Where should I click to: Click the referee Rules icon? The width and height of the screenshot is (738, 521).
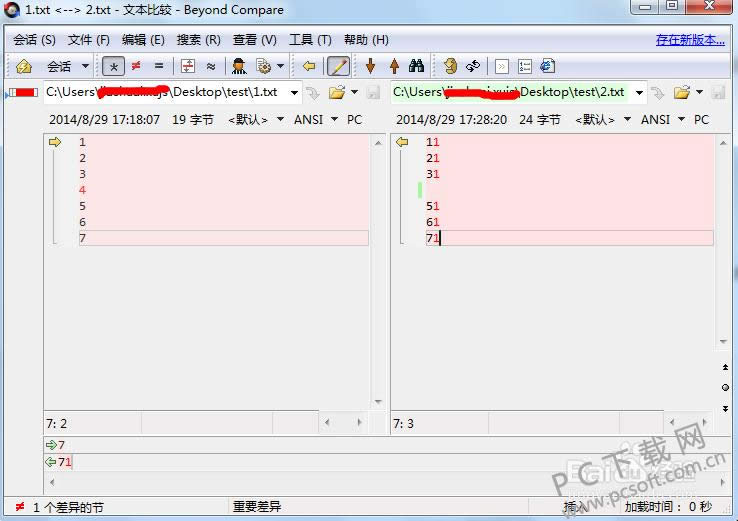click(x=239, y=67)
